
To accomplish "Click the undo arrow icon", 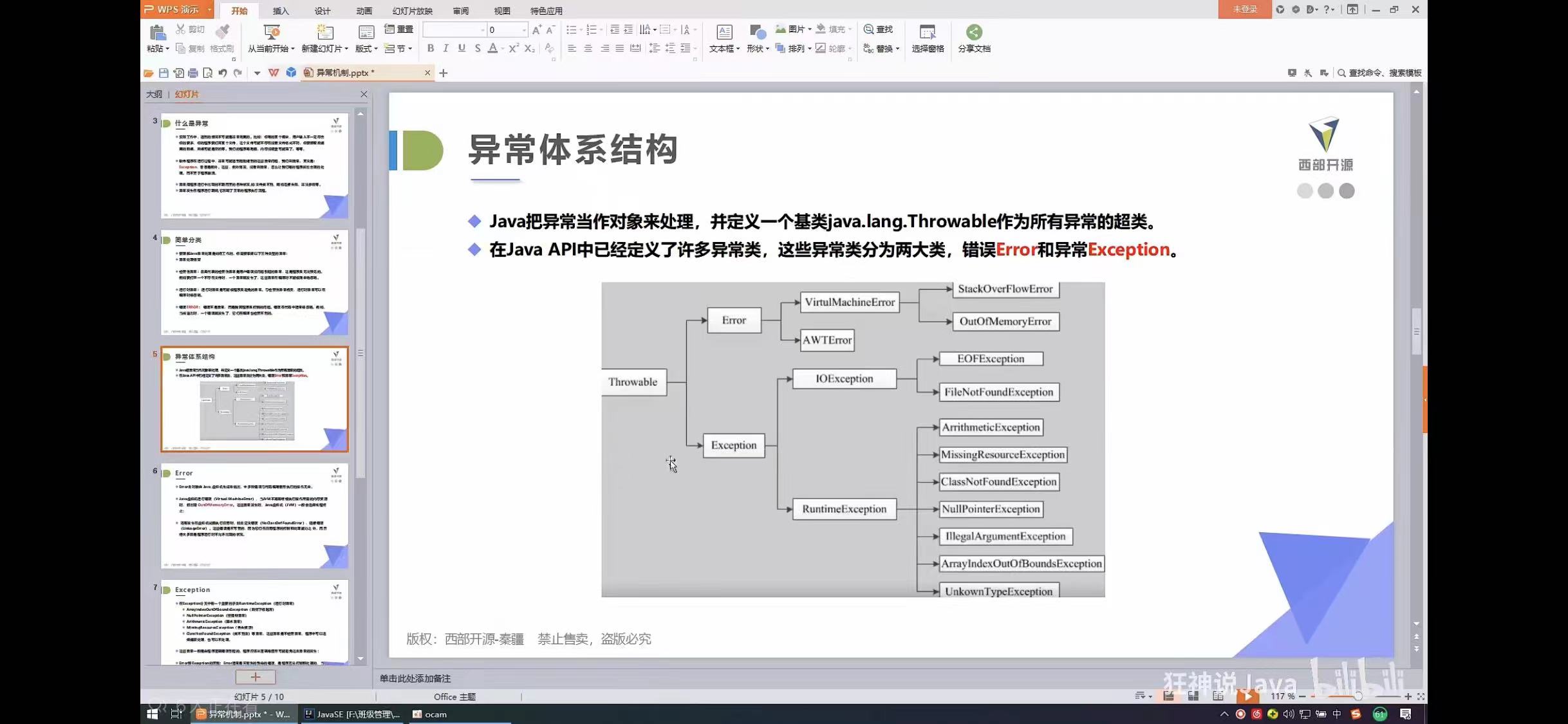I will click(223, 73).
